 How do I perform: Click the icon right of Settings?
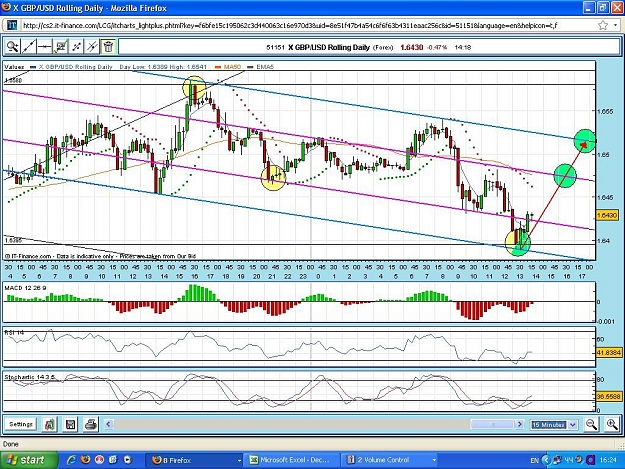49,424
